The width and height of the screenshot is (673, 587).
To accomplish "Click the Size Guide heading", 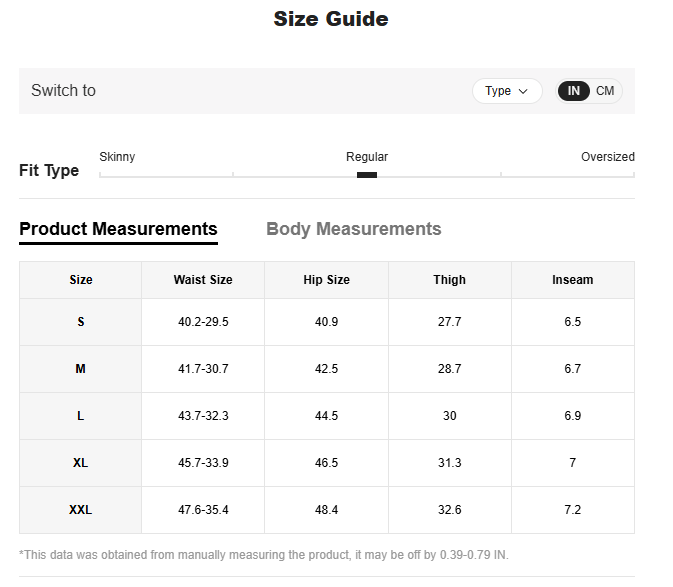I will pos(331,19).
